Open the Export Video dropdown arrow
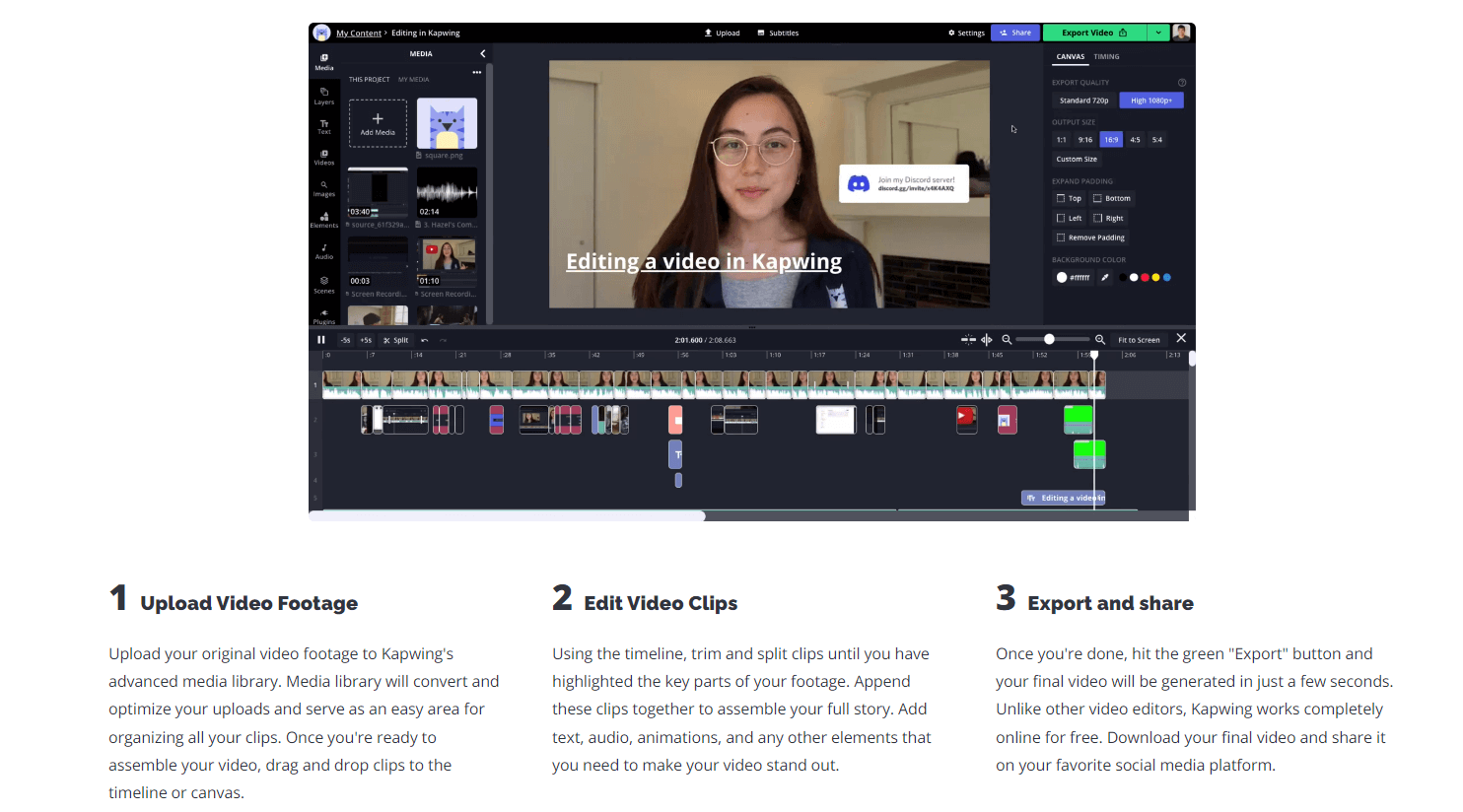The image size is (1463, 812). [1158, 33]
